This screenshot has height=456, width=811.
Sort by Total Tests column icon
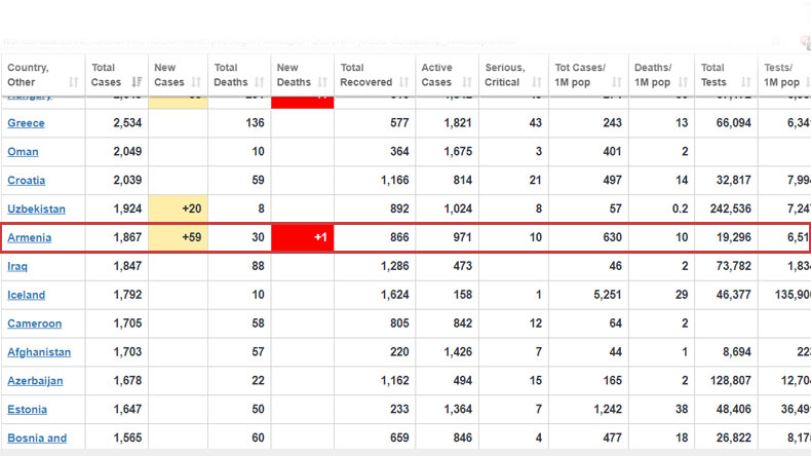point(746,82)
